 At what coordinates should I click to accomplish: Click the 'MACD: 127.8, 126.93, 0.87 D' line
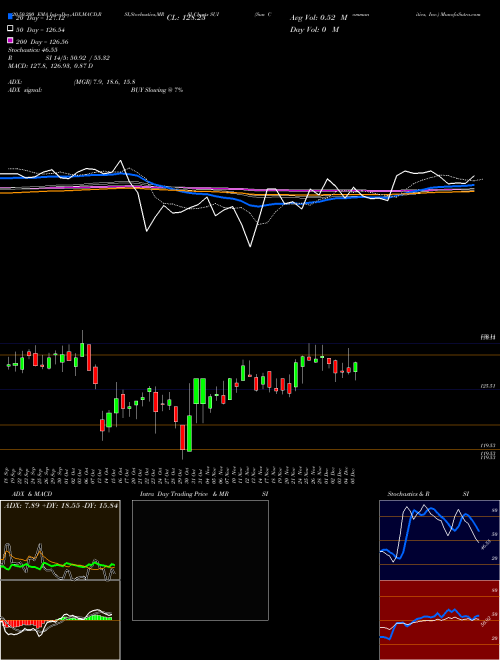[50, 66]
